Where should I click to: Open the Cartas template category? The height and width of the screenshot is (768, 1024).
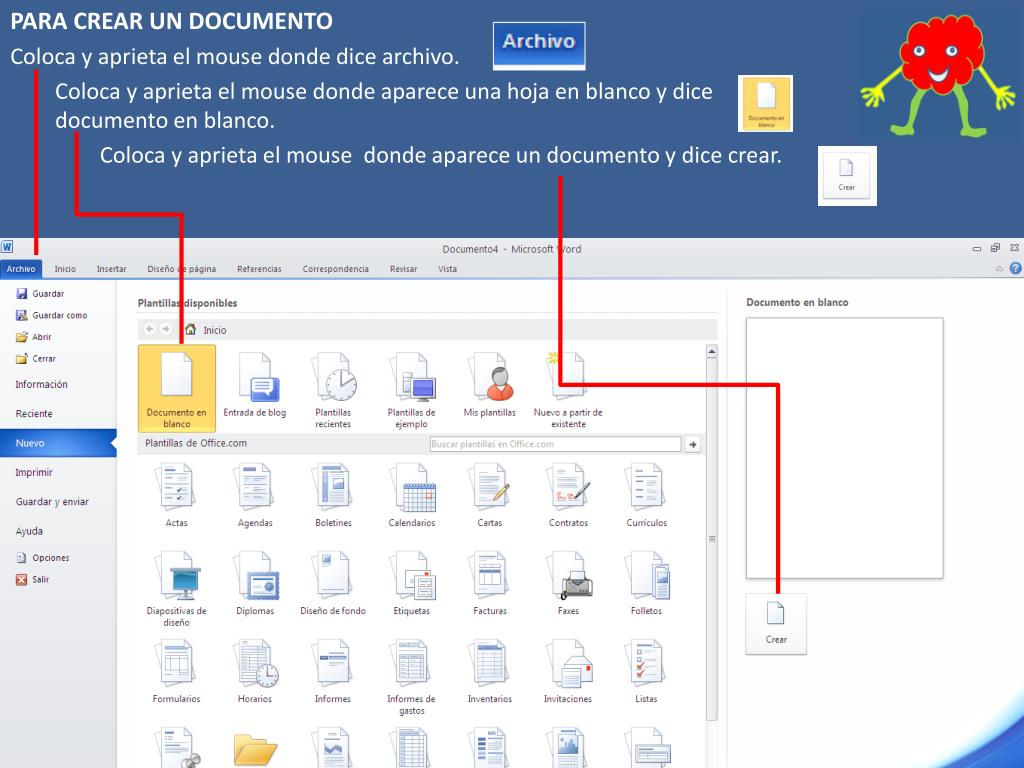[490, 494]
